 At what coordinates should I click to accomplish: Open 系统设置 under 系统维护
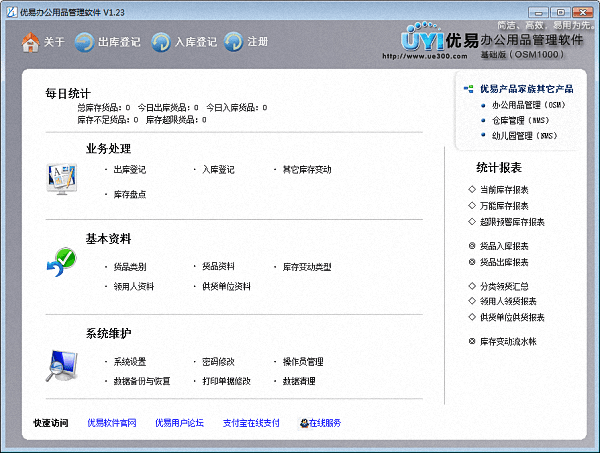click(129, 361)
